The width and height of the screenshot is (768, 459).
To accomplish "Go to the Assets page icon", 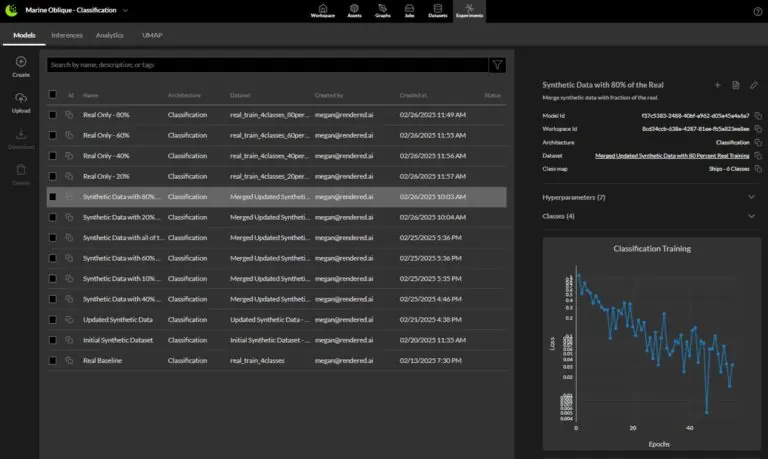I will pyautogui.click(x=354, y=10).
